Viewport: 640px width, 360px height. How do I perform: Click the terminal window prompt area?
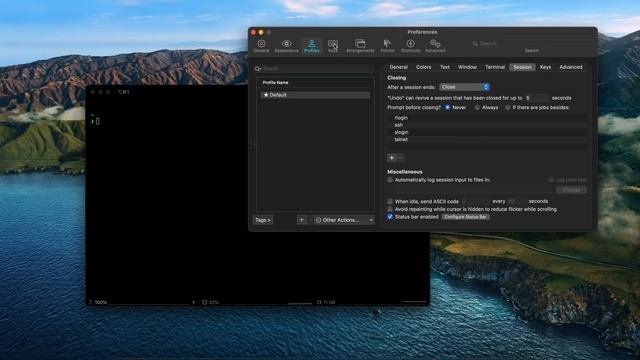coord(95,121)
